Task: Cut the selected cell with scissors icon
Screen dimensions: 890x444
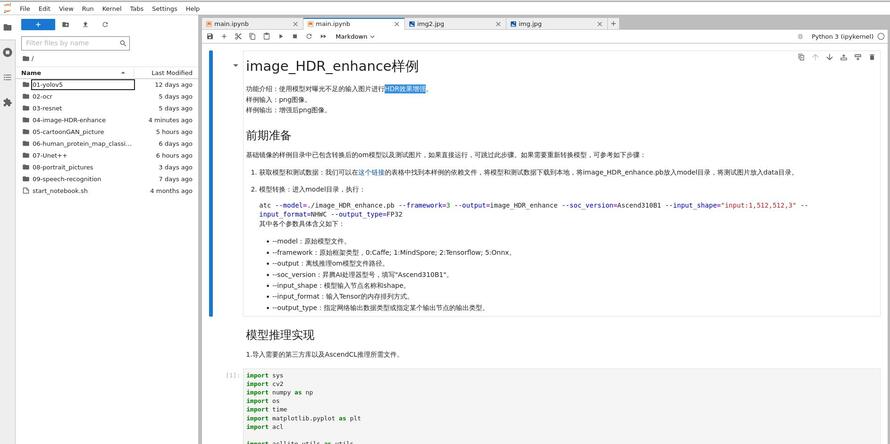Action: click(238, 37)
